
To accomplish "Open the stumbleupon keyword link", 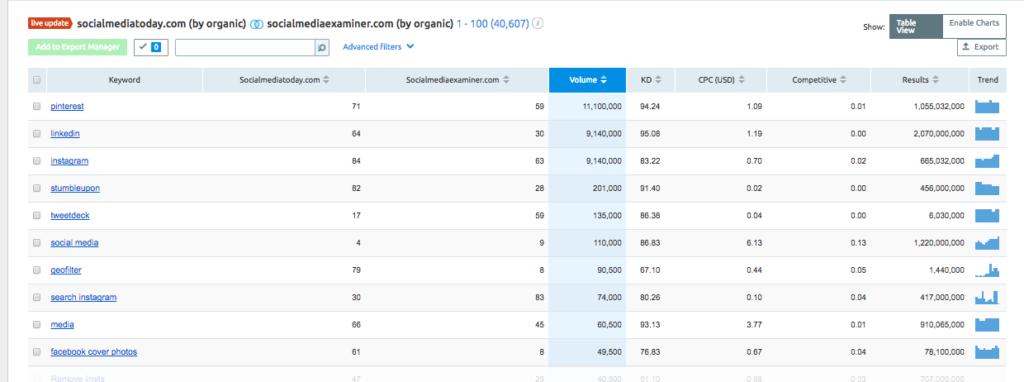I will pos(75,188).
